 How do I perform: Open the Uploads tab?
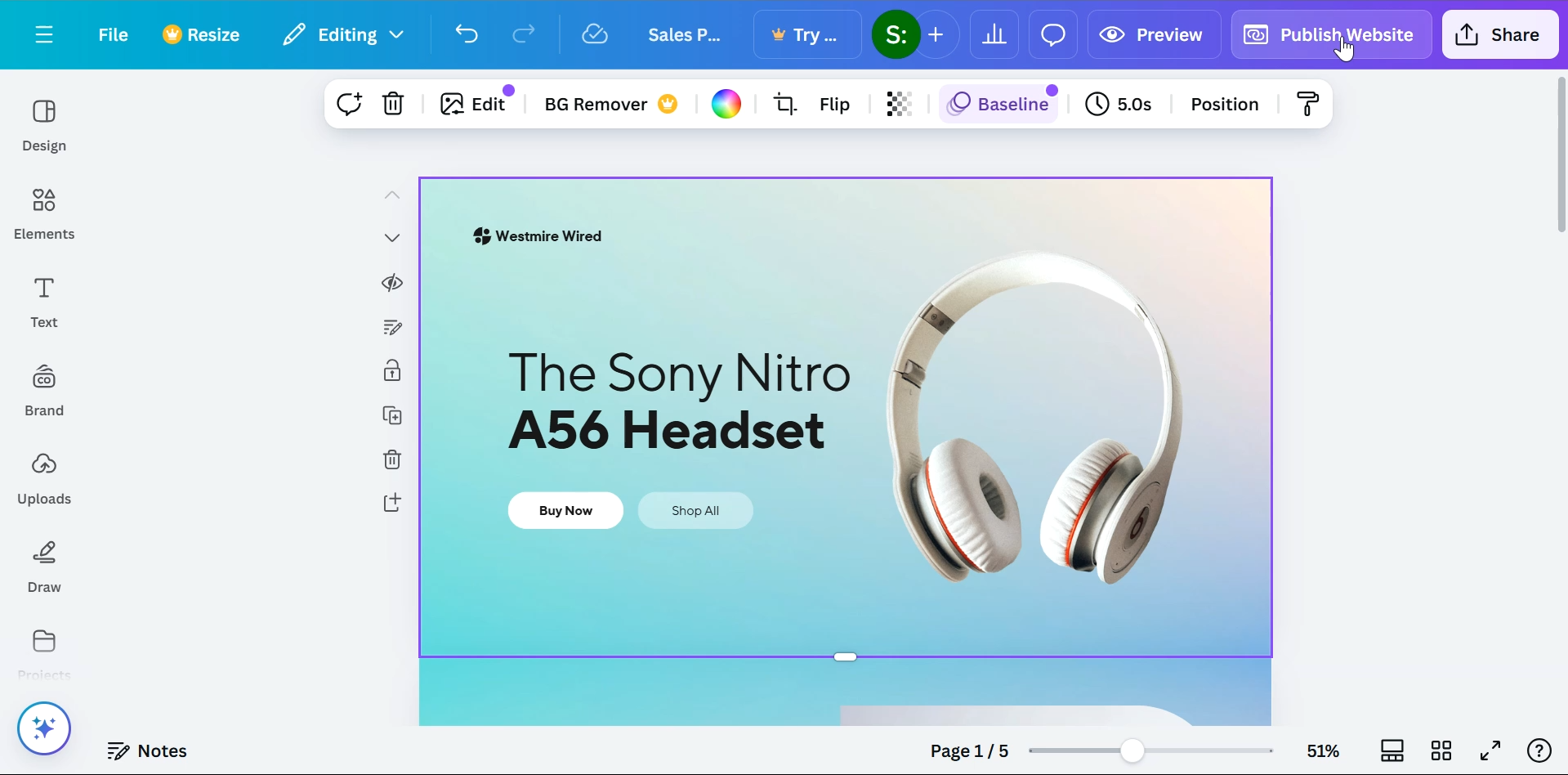click(x=44, y=478)
